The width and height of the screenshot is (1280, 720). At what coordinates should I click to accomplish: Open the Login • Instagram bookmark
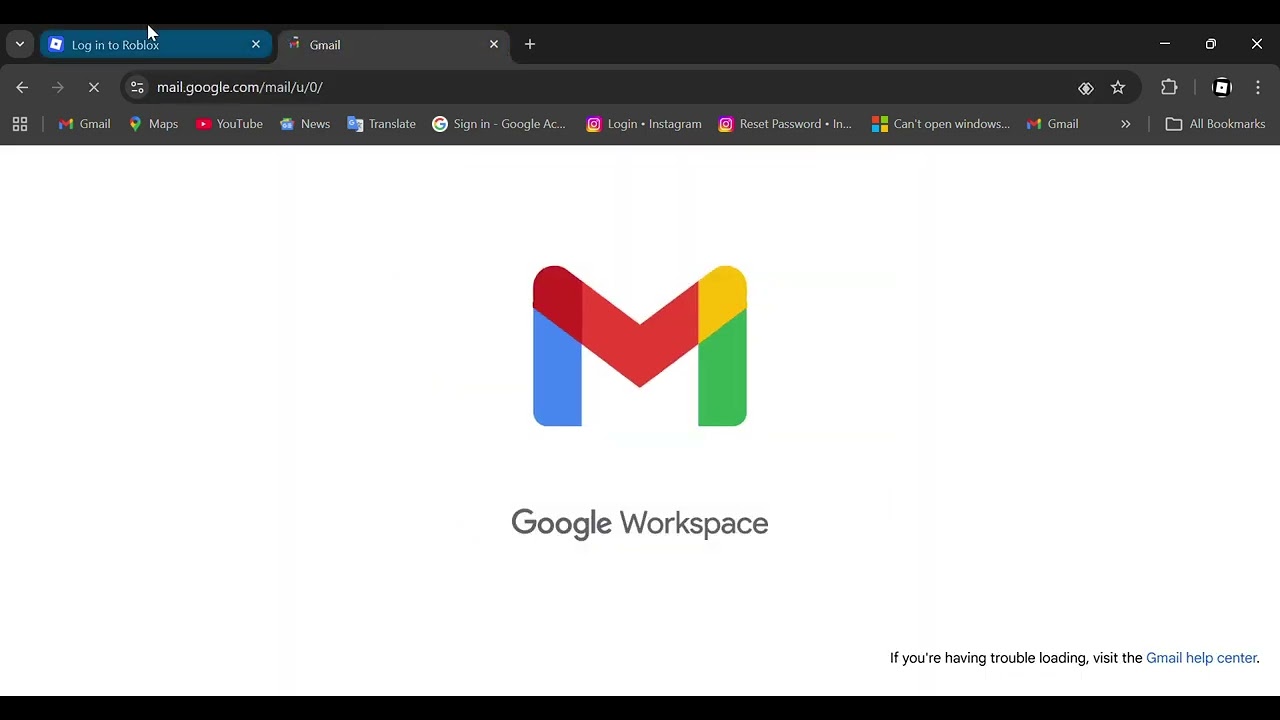pyautogui.click(x=644, y=124)
